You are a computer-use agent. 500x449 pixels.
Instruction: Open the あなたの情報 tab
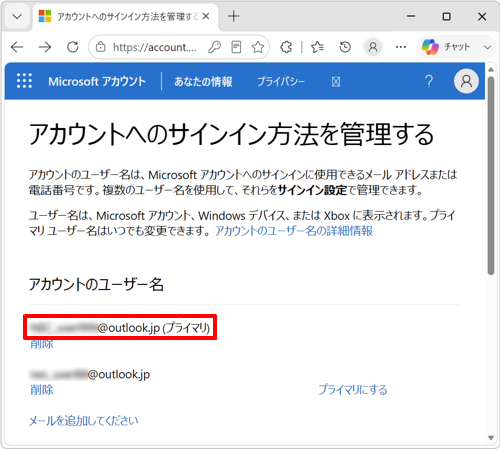203,81
